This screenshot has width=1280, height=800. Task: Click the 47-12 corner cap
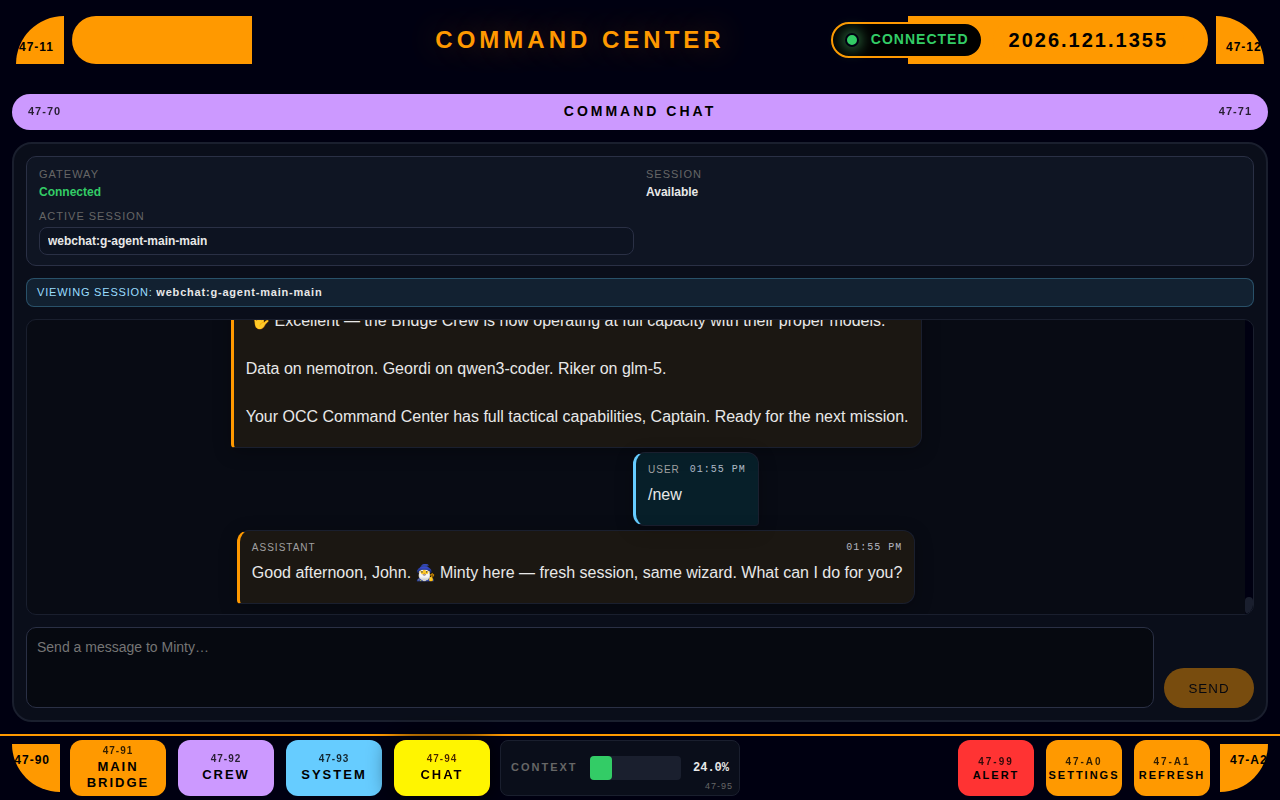(x=1240, y=40)
